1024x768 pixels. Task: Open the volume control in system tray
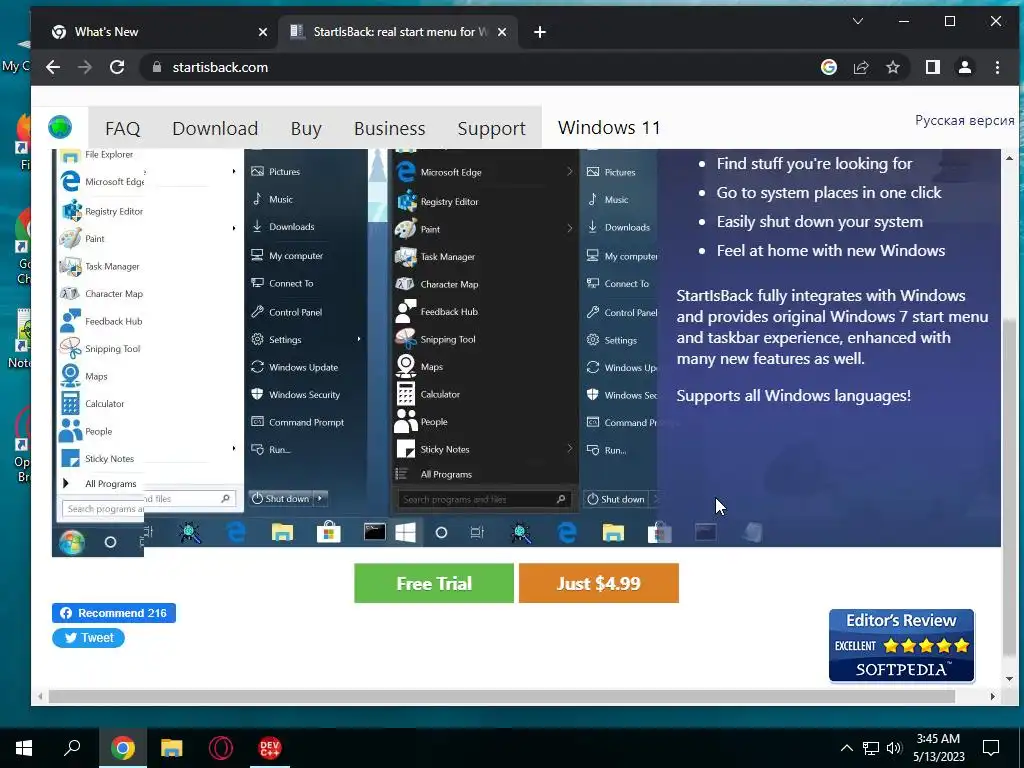tap(894, 748)
